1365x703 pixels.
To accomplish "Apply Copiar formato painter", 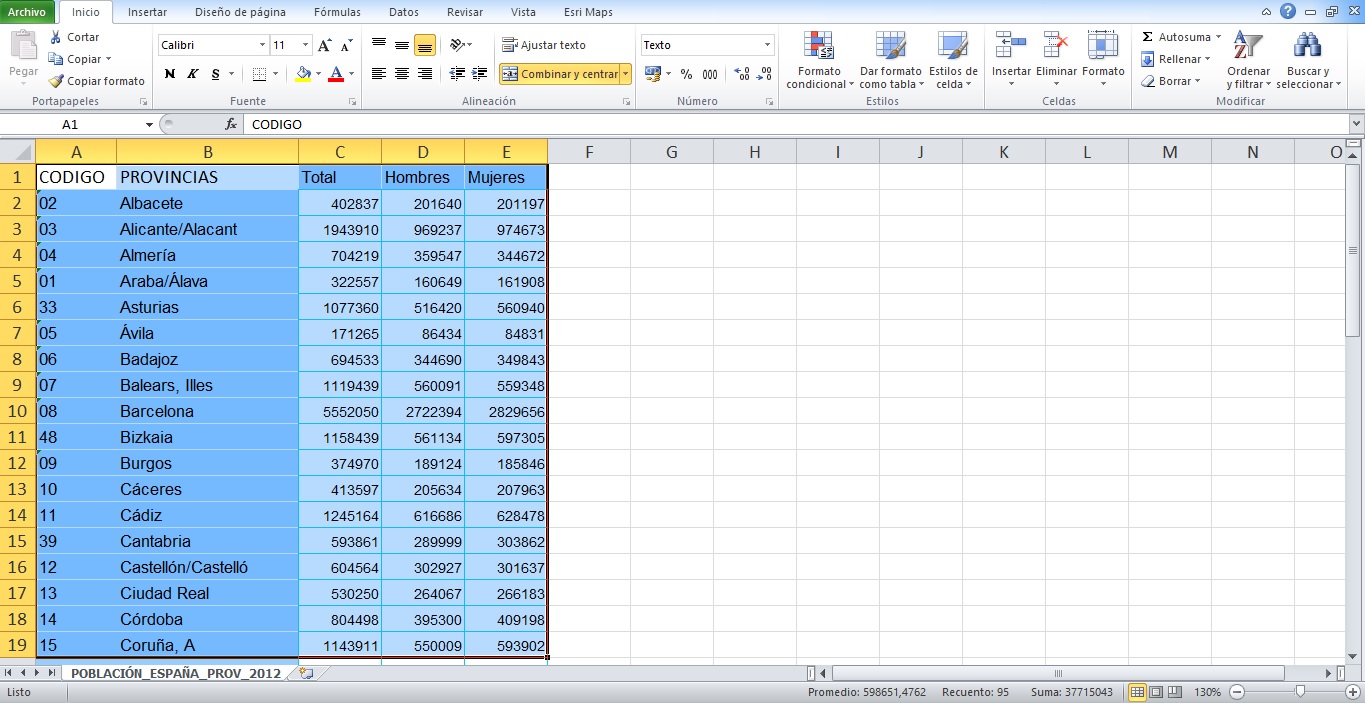I will 96,81.
